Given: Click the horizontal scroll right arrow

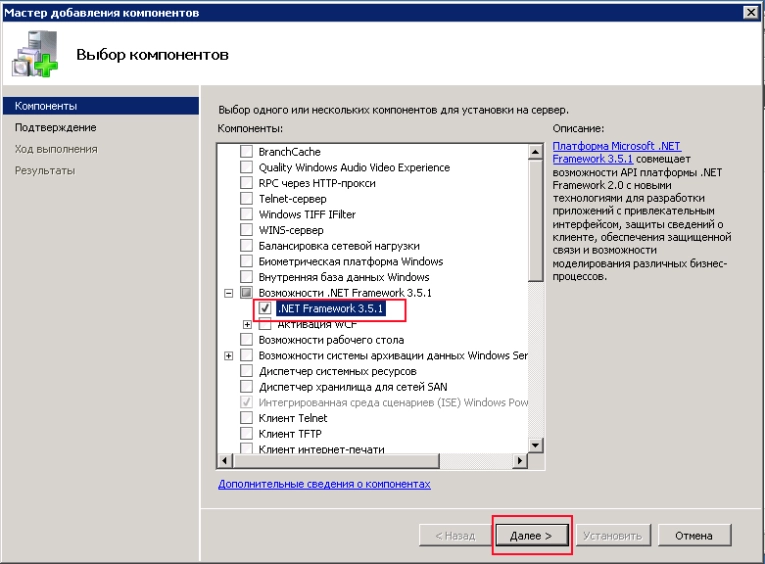Looking at the screenshot, I should click(520, 460).
